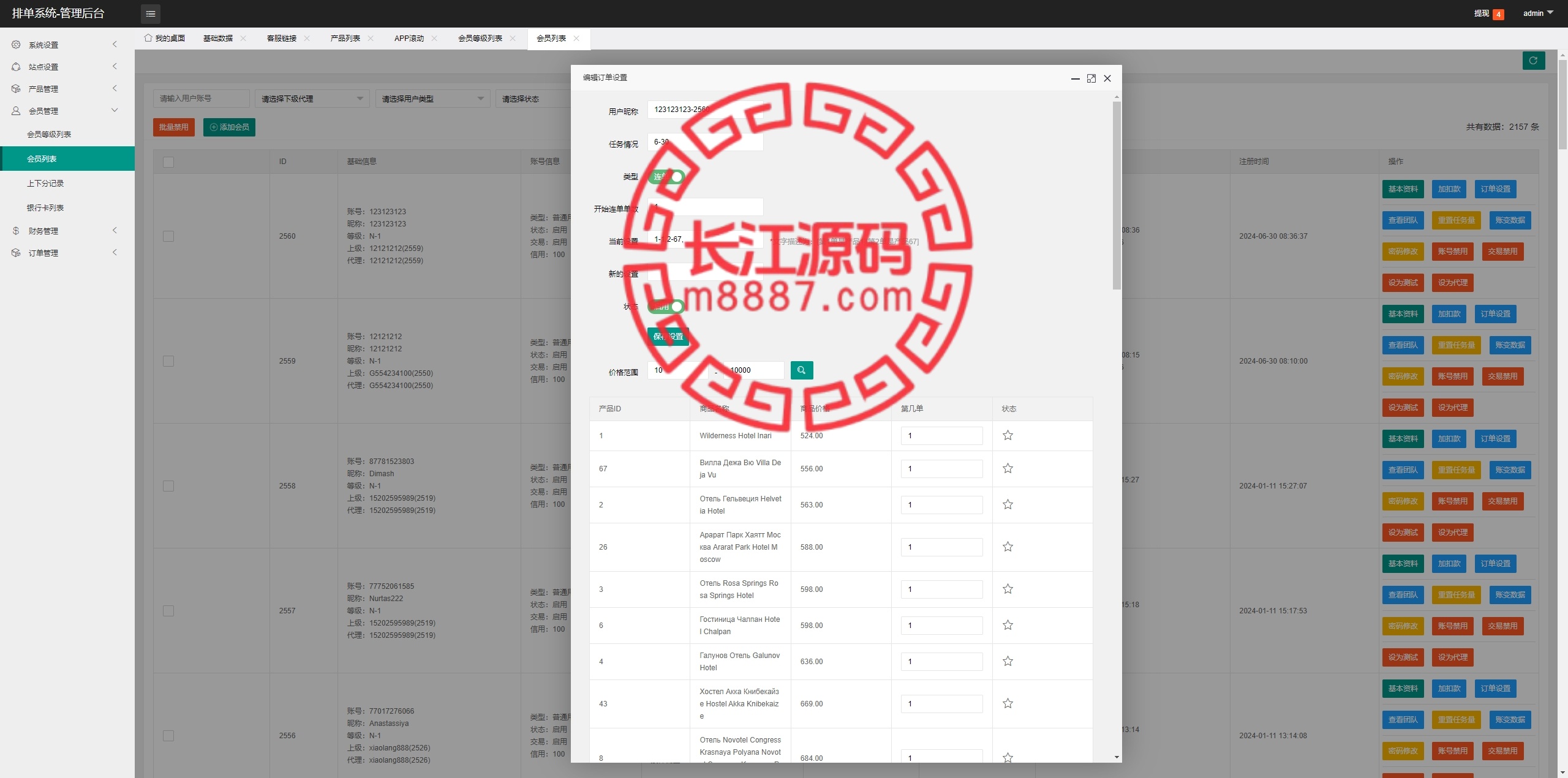Check the checkbox for member 2560
Image resolution: width=1568 pixels, height=778 pixels.
(x=168, y=236)
